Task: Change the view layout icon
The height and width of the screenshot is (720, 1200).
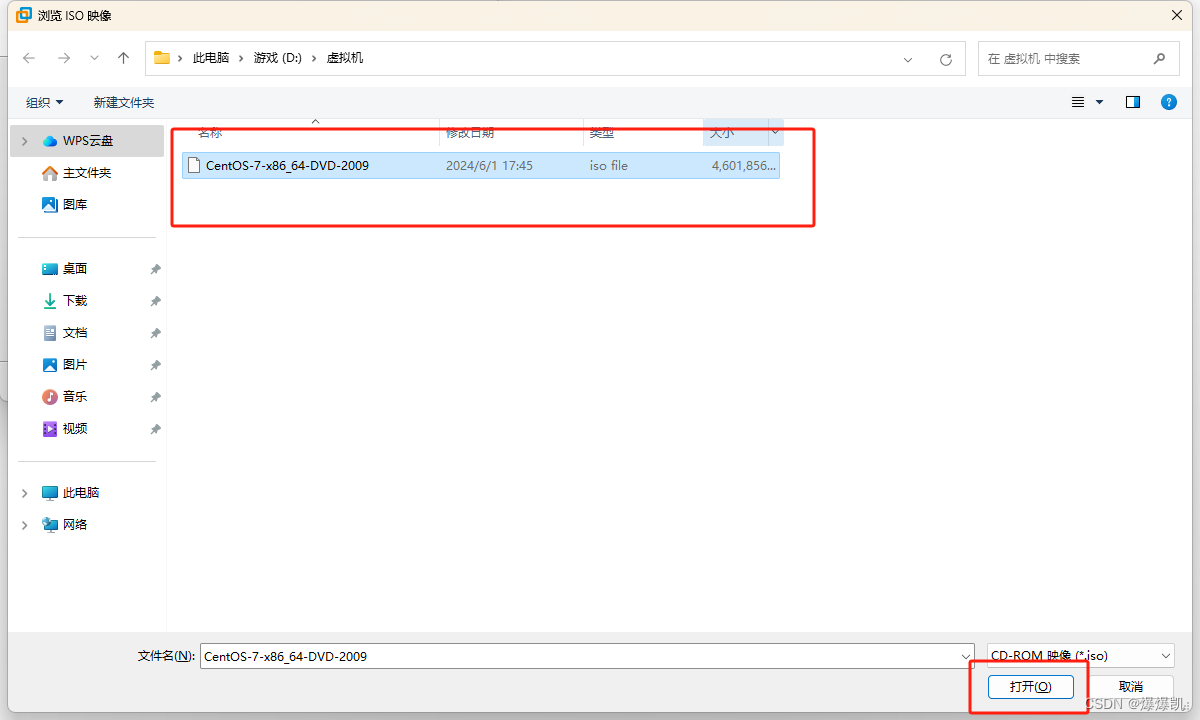Action: 1078,102
